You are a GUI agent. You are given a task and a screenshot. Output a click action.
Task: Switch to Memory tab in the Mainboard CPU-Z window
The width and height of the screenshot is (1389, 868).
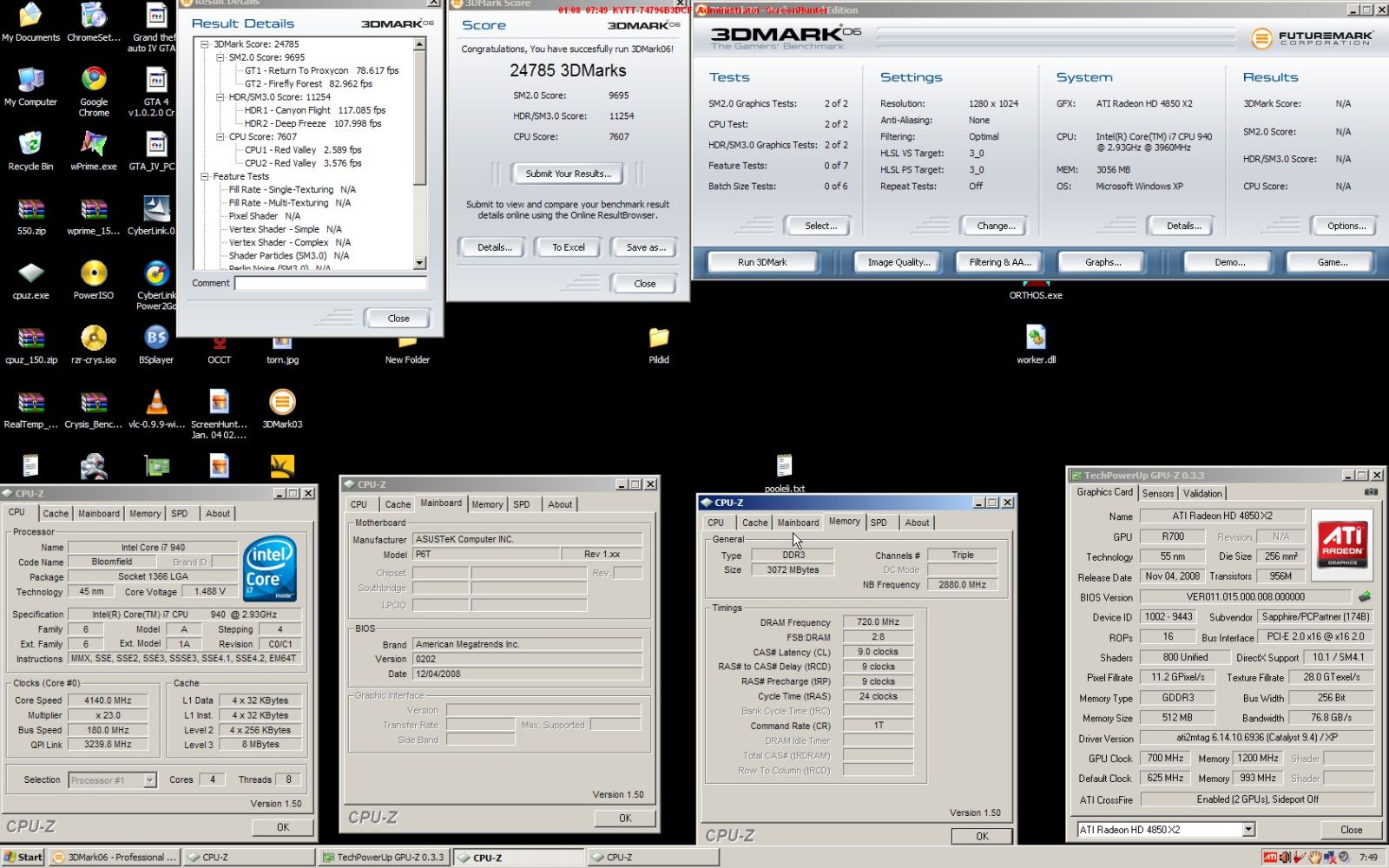tap(487, 504)
